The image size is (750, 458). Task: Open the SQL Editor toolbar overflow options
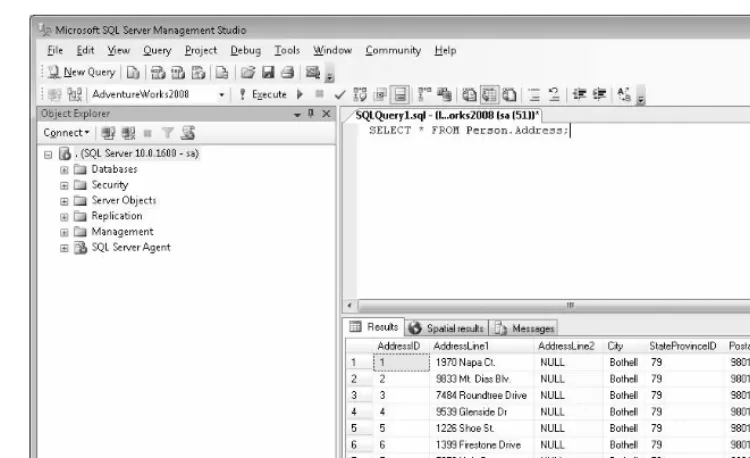point(641,97)
